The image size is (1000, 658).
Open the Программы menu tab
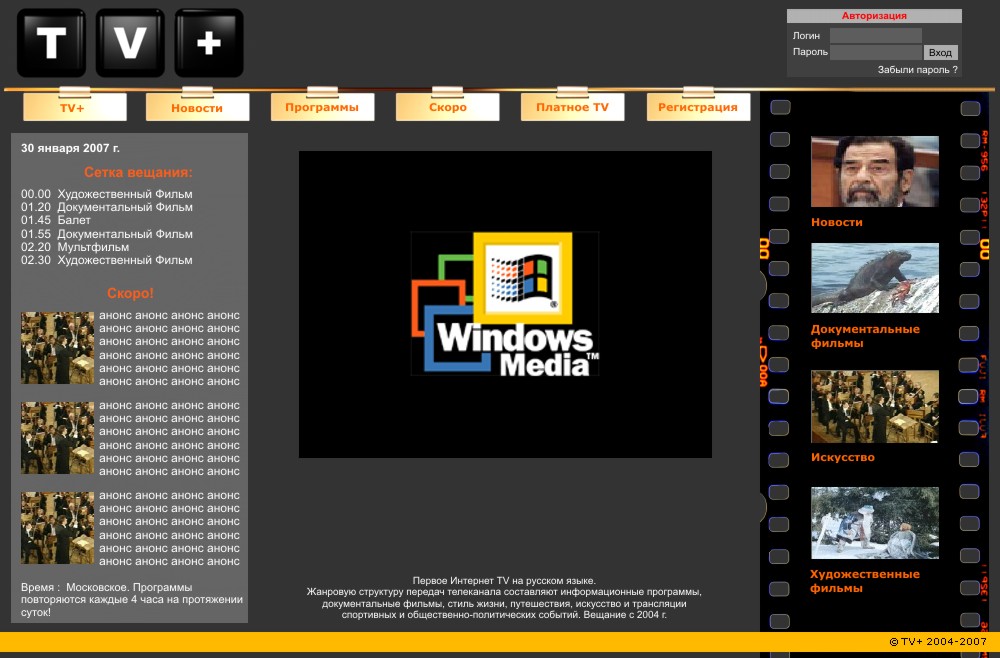coord(322,107)
